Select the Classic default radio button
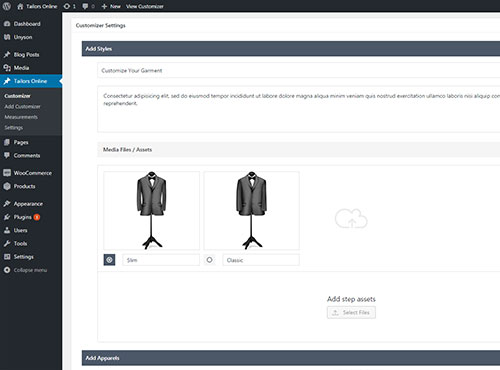The height and width of the screenshot is (370, 500). [x=209, y=260]
